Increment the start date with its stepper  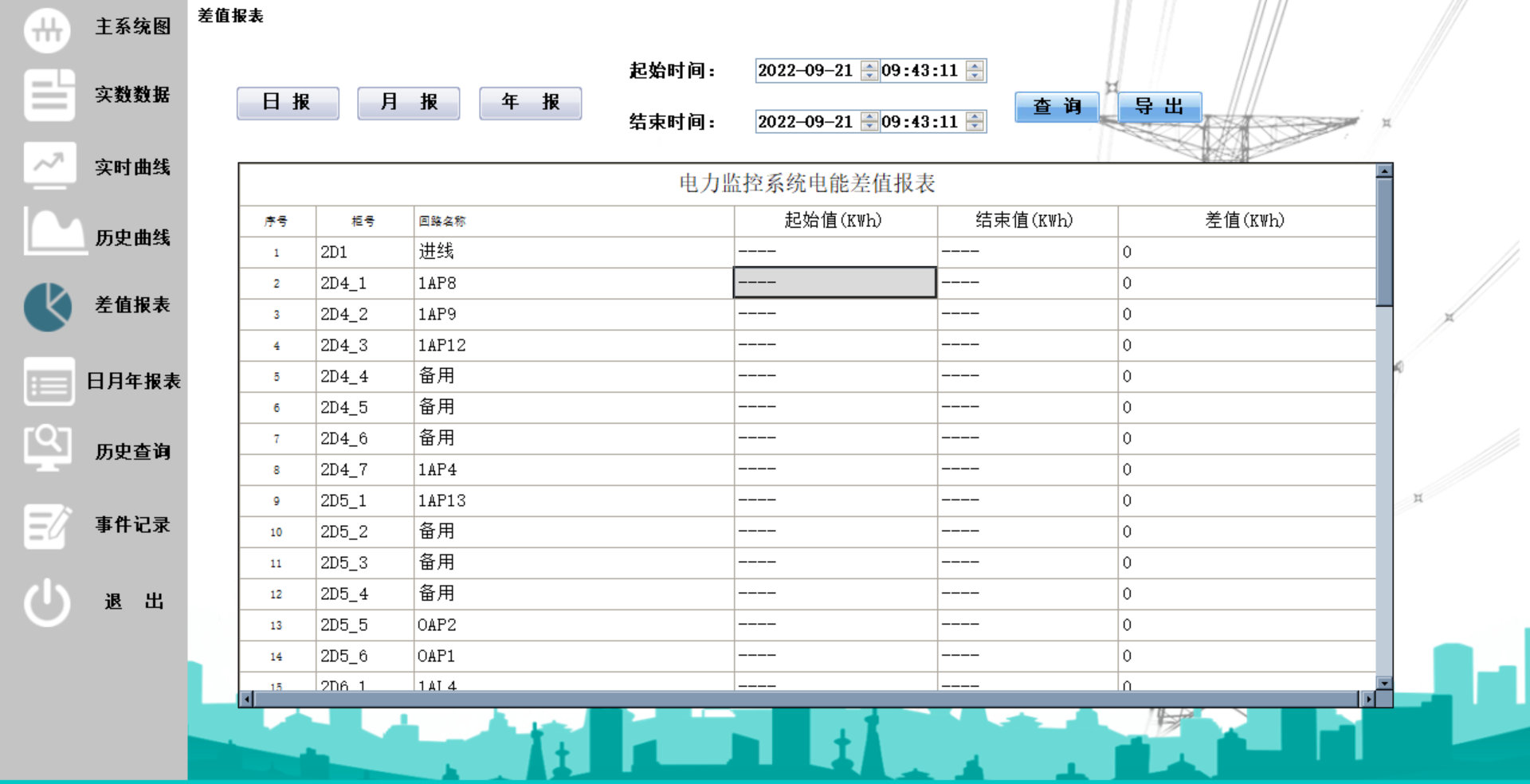(x=869, y=66)
